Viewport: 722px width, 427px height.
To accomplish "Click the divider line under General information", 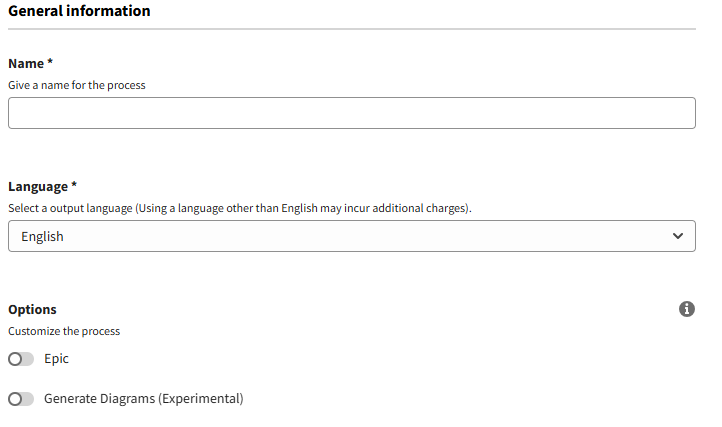I will click(351, 29).
